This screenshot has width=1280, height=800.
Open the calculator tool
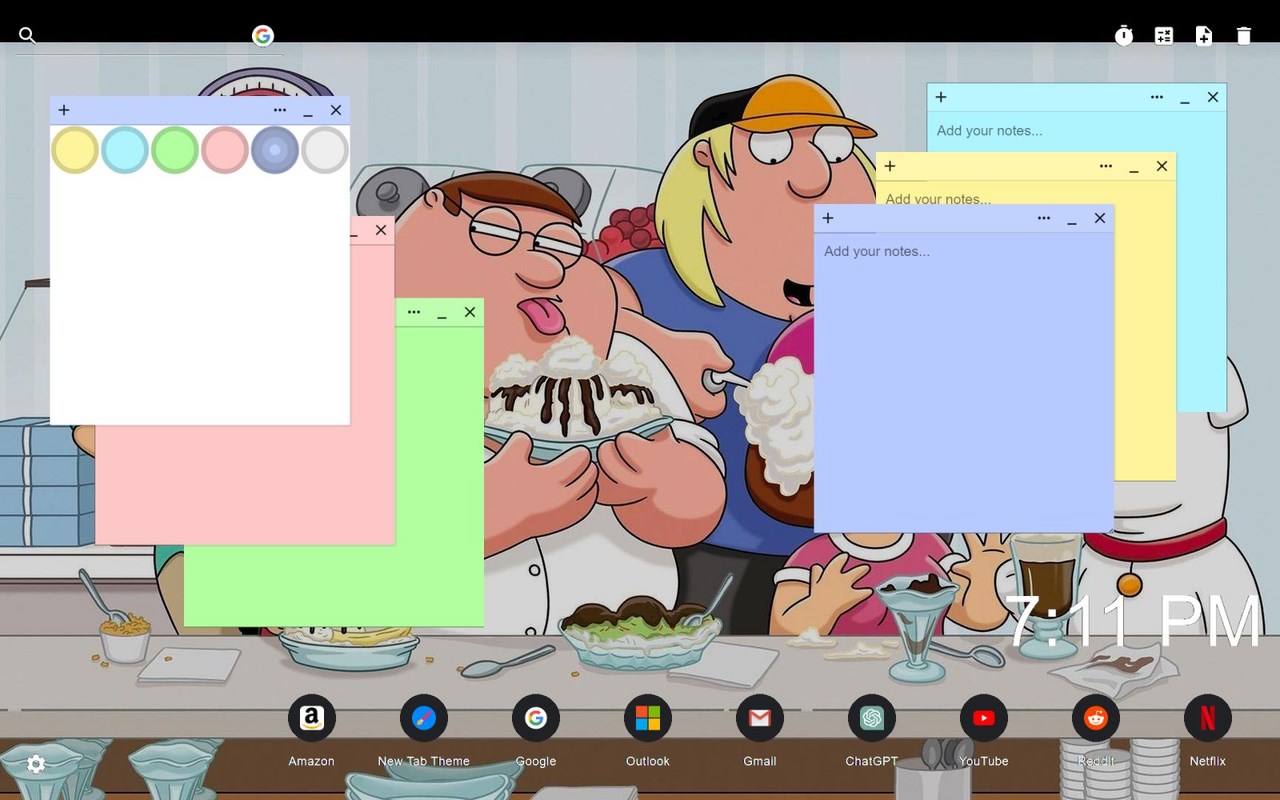[x=1164, y=36]
